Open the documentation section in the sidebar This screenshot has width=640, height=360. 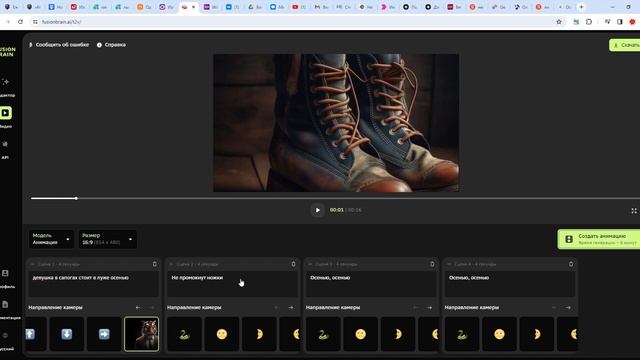[x=6, y=309]
